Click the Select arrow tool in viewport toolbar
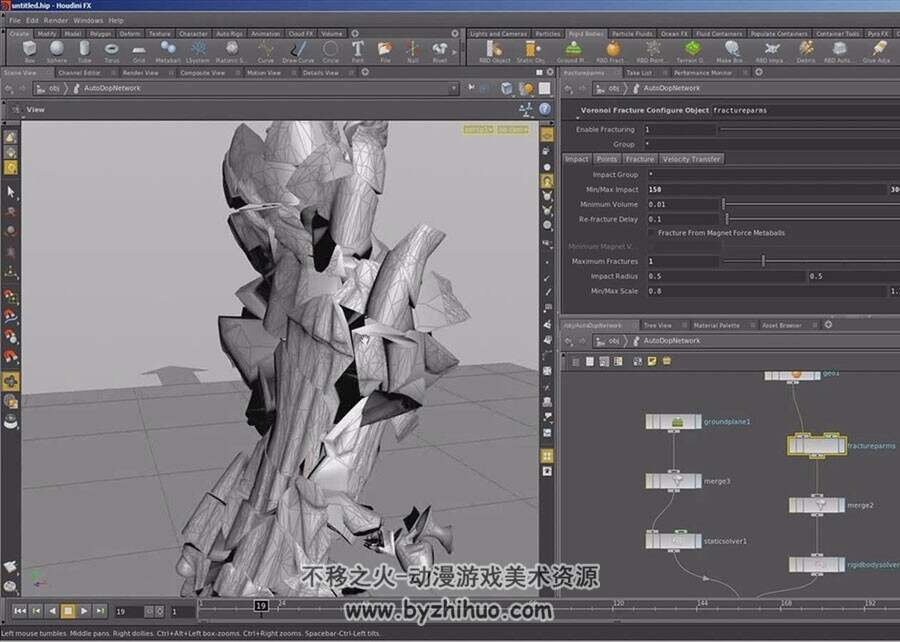The width and height of the screenshot is (900, 642). pos(11,192)
